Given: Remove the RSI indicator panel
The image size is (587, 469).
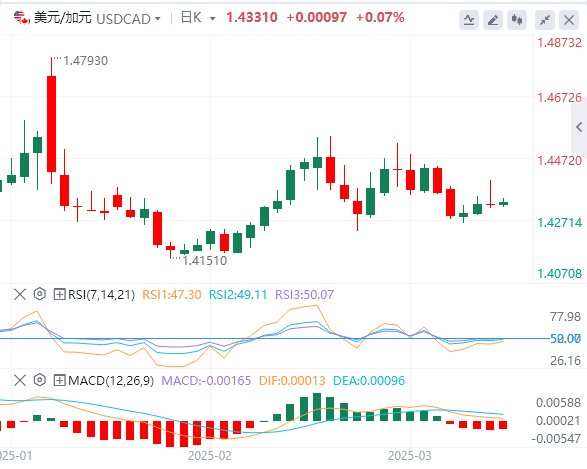Looking at the screenshot, I should pyautogui.click(x=20, y=294).
